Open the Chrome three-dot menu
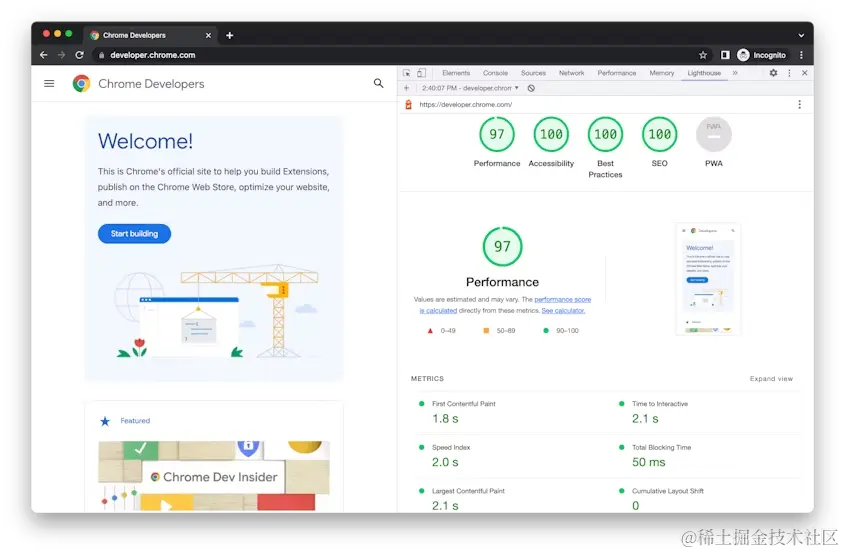 (801, 55)
